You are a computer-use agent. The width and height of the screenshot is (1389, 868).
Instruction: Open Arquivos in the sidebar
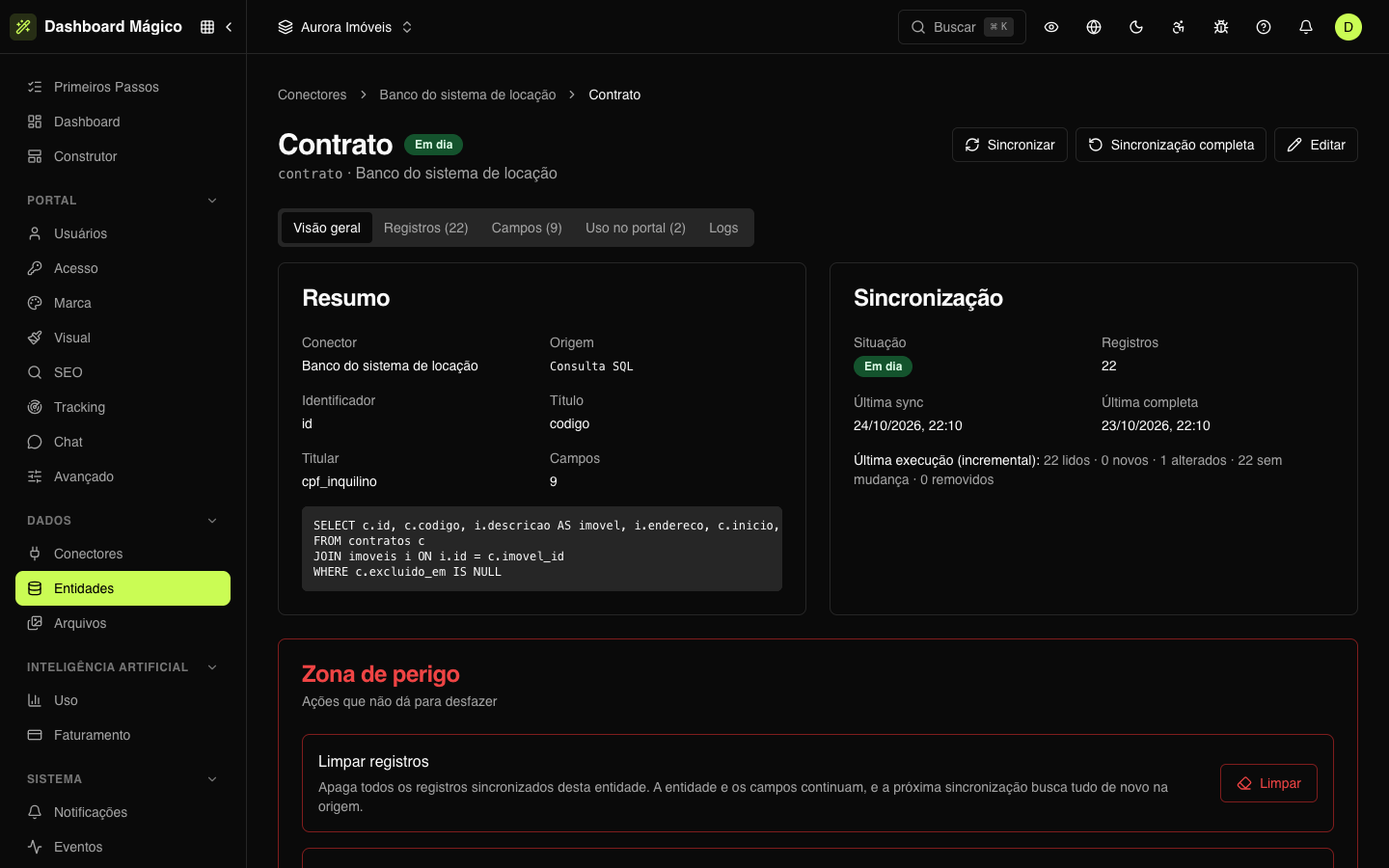tap(123, 623)
